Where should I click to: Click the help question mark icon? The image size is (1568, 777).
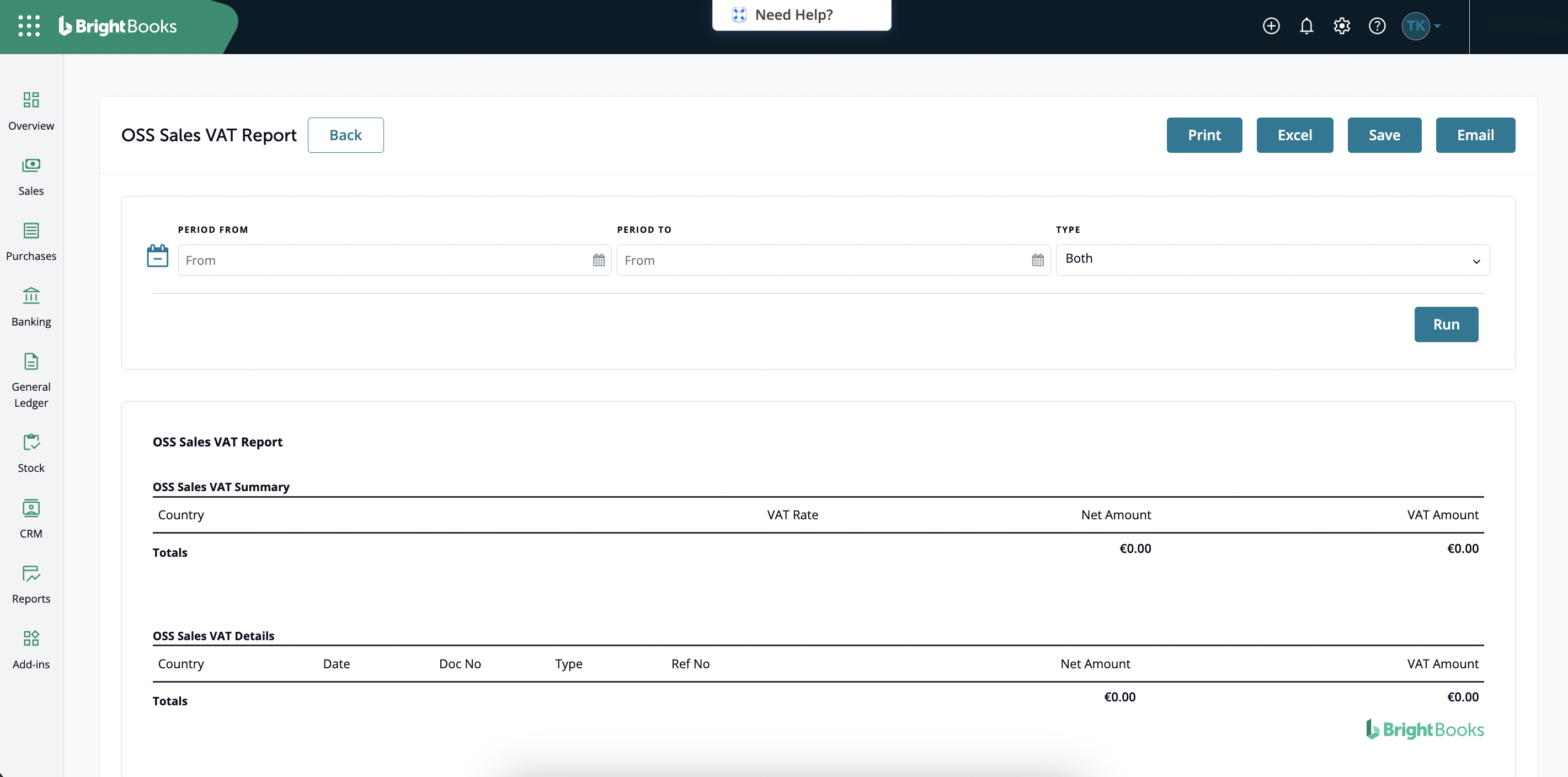(x=1377, y=26)
